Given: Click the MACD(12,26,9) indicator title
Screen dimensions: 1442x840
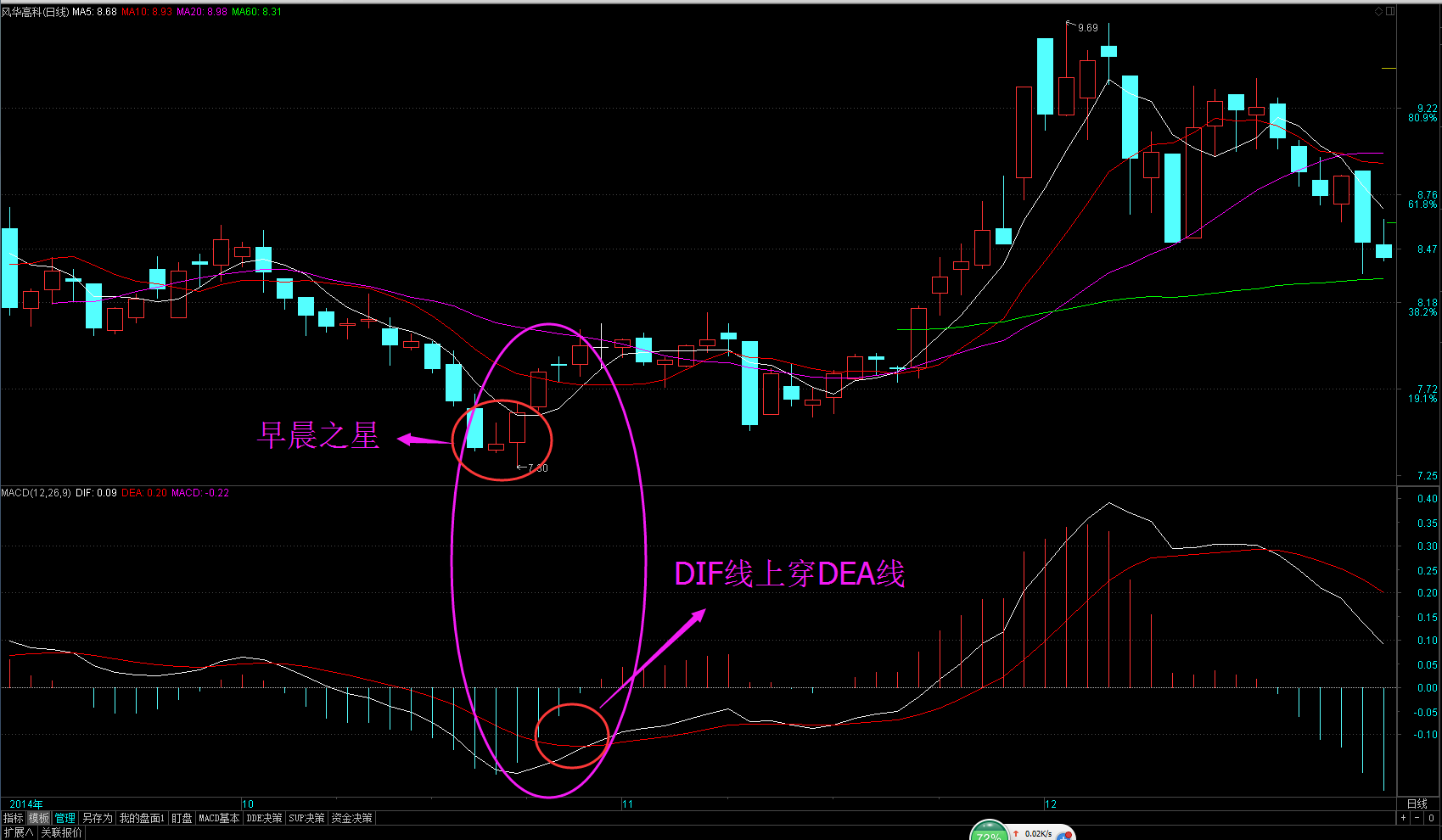Looking at the screenshot, I should pos(36,493).
